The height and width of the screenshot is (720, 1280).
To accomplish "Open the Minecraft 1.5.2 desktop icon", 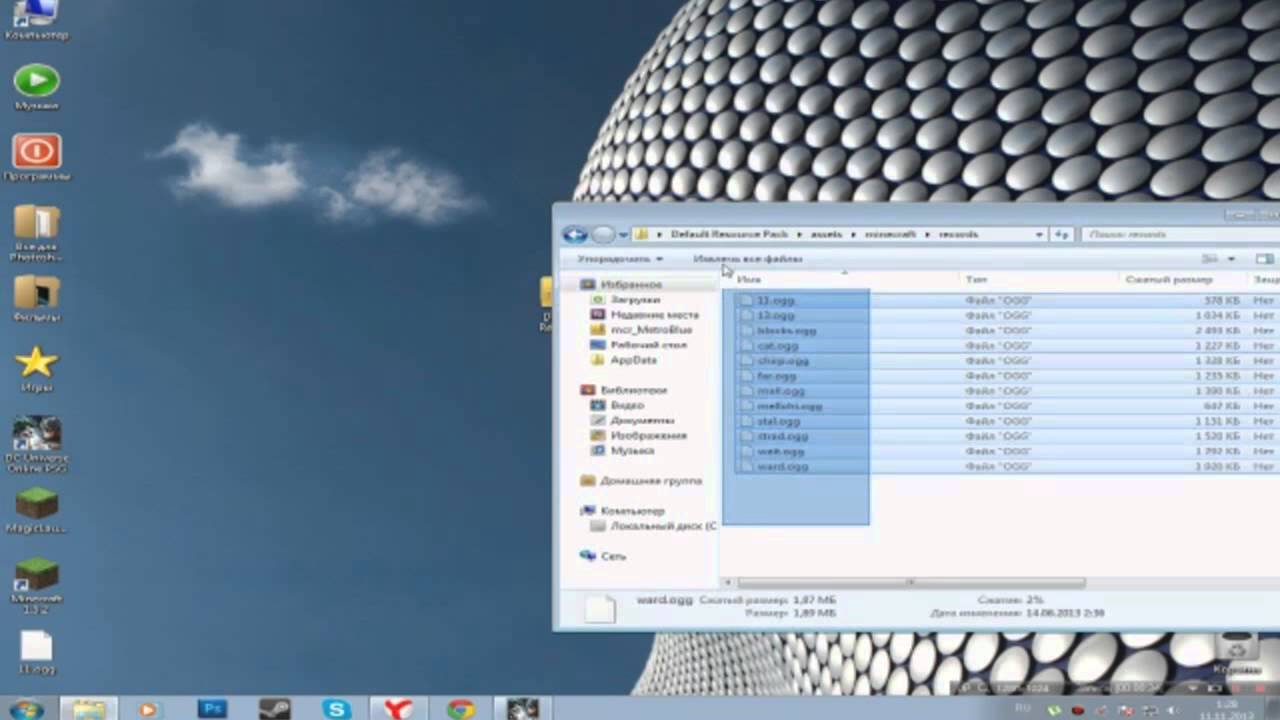I will [x=37, y=588].
